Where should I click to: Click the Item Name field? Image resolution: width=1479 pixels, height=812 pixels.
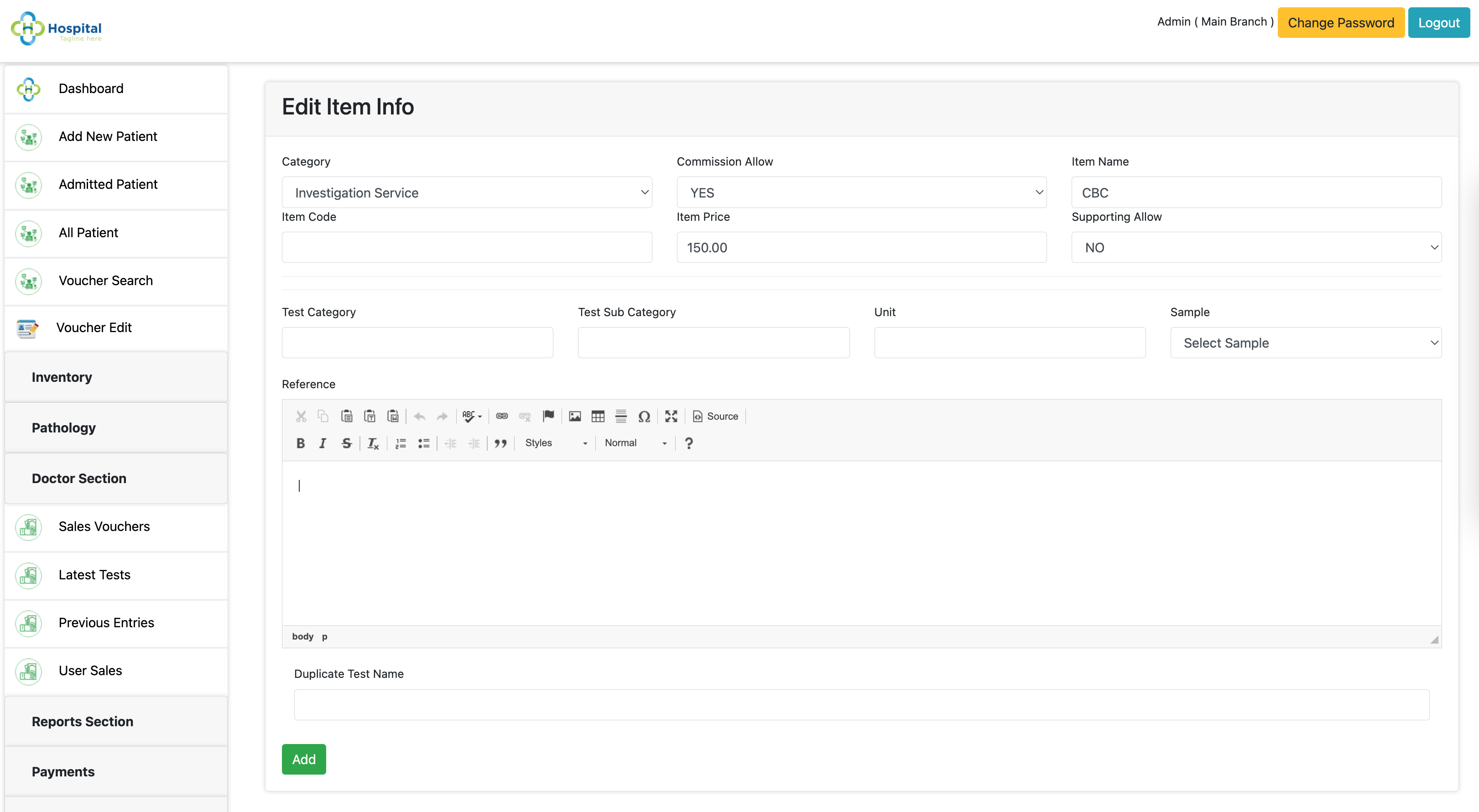click(1256, 193)
